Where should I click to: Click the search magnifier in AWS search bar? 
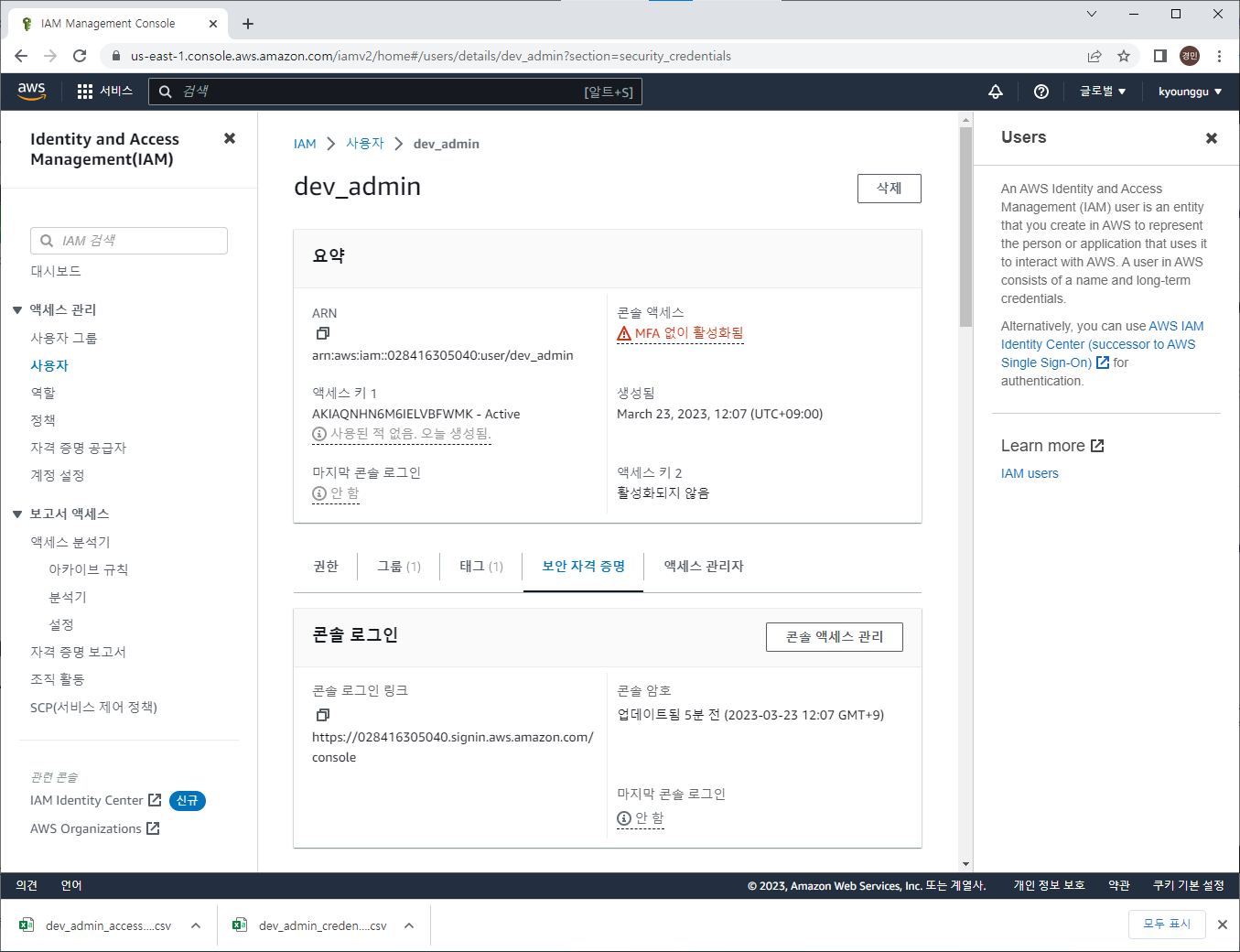(166, 92)
